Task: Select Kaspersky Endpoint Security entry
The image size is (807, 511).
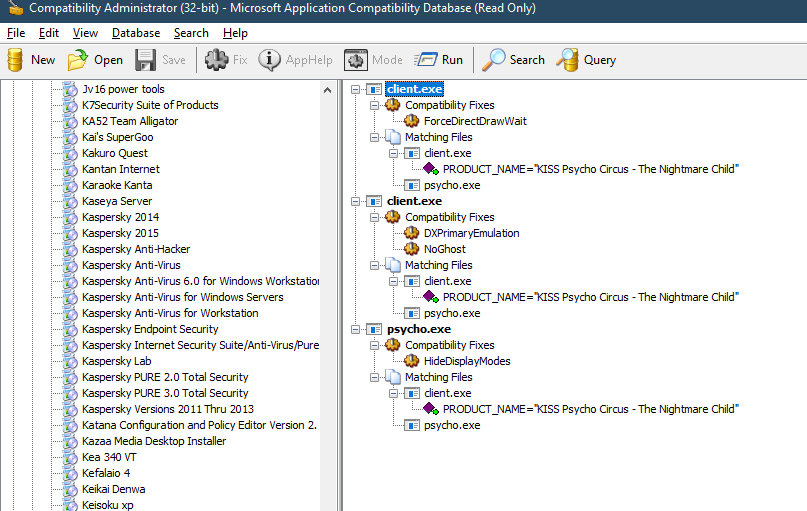Action: (x=150, y=329)
